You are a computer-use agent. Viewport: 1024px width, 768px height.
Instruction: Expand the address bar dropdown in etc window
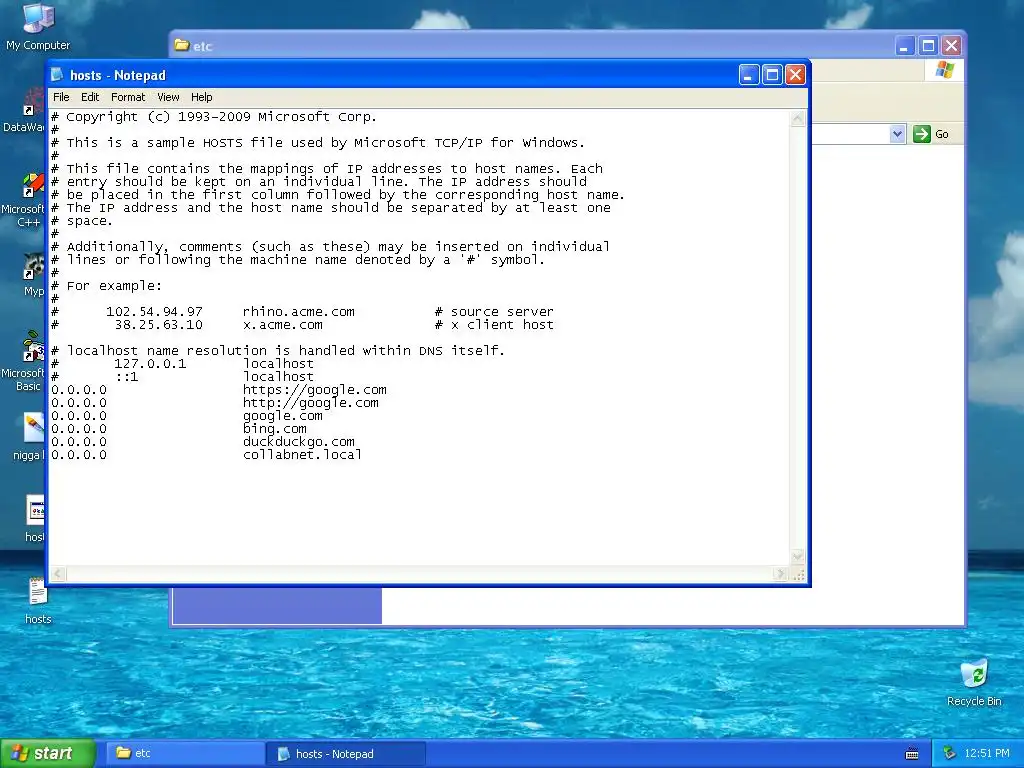(x=897, y=134)
